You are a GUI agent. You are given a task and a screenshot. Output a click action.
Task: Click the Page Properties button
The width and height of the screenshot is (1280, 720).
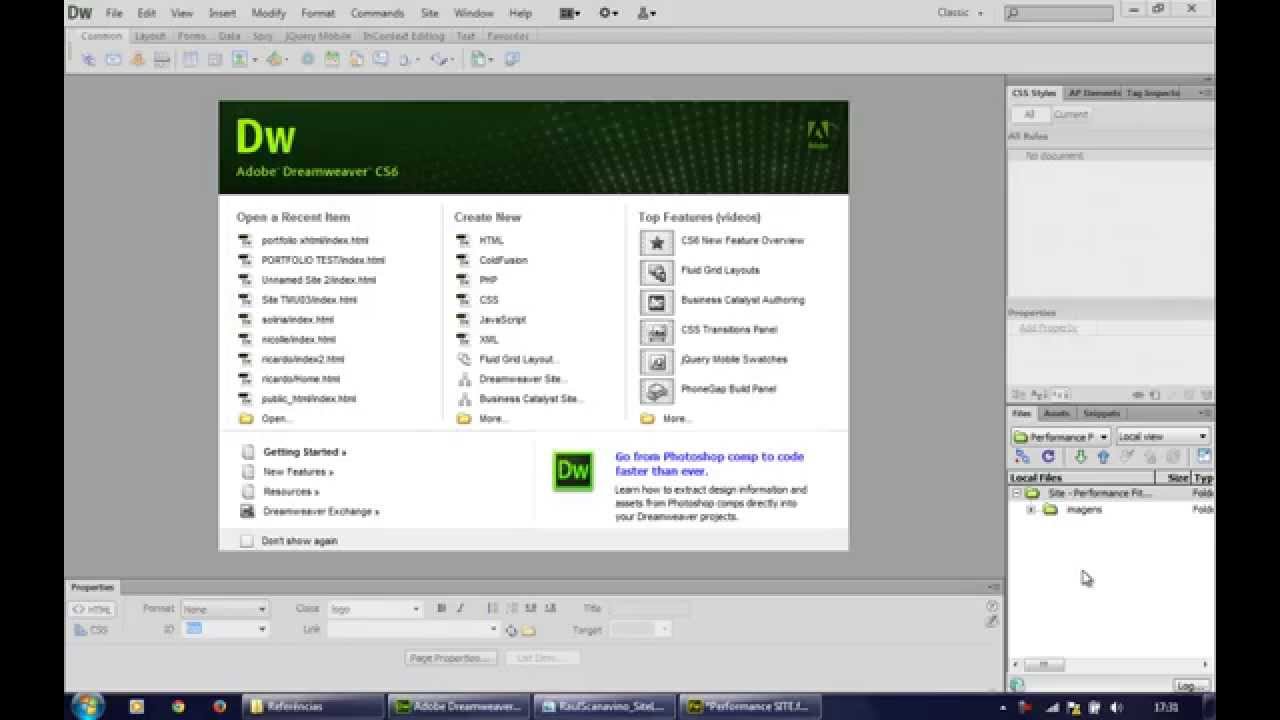click(x=451, y=658)
